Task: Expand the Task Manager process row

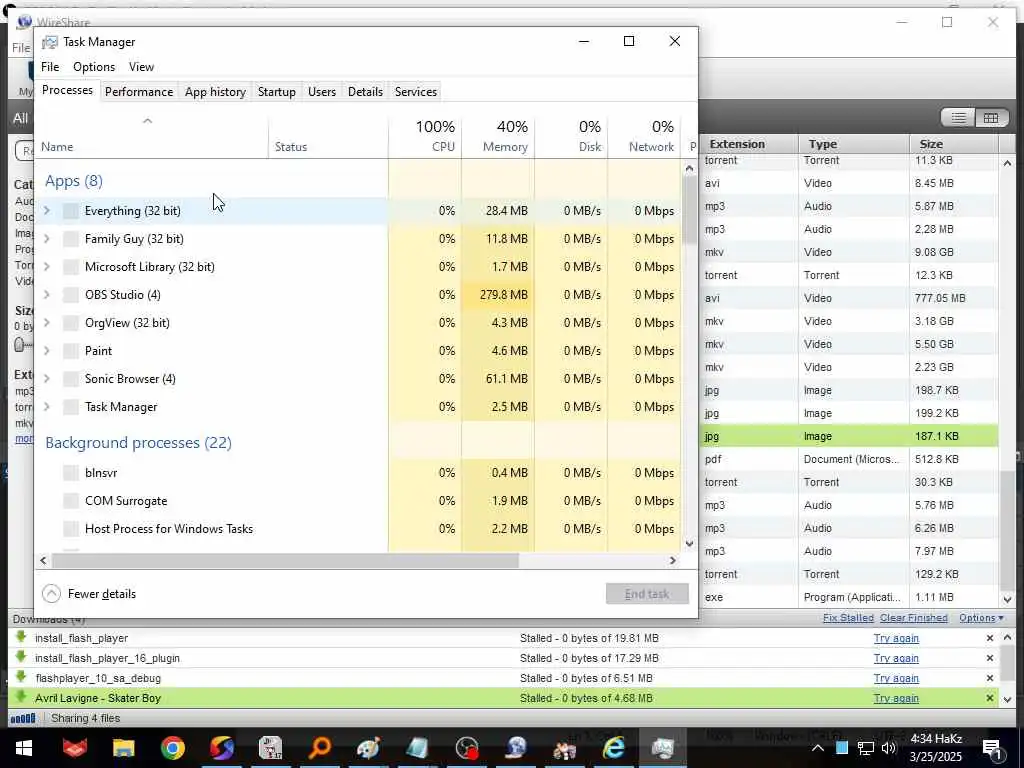Action: [46, 407]
